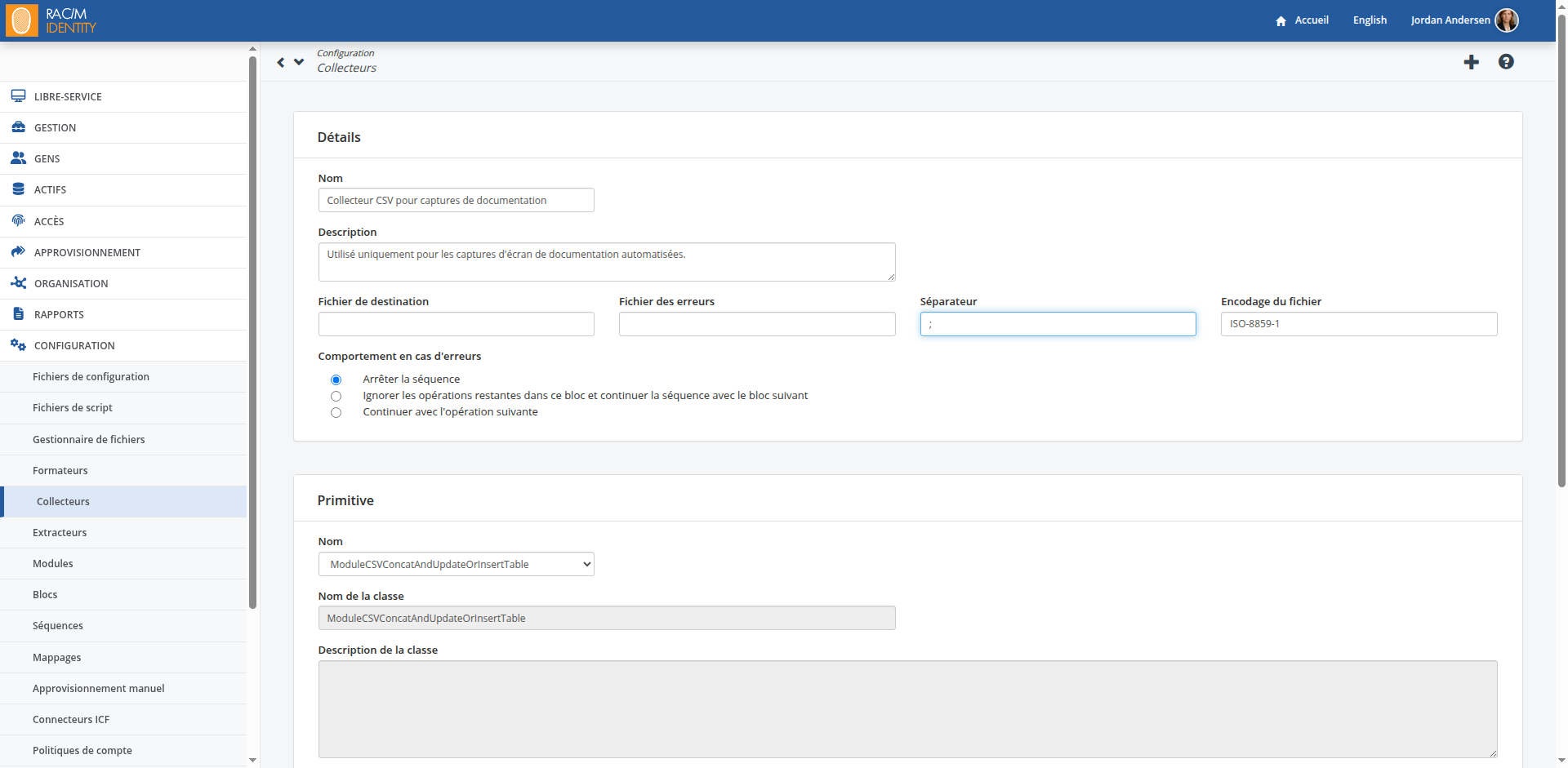
Task: Click the Gens people icon
Action: pyautogui.click(x=18, y=158)
